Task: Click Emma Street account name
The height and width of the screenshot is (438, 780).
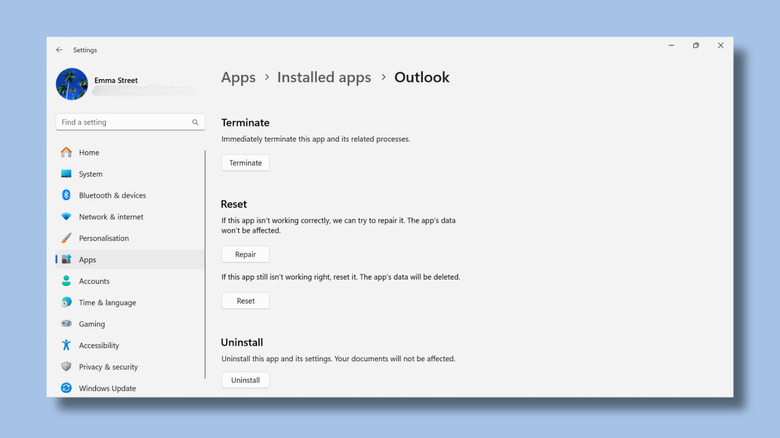Action: coord(116,80)
